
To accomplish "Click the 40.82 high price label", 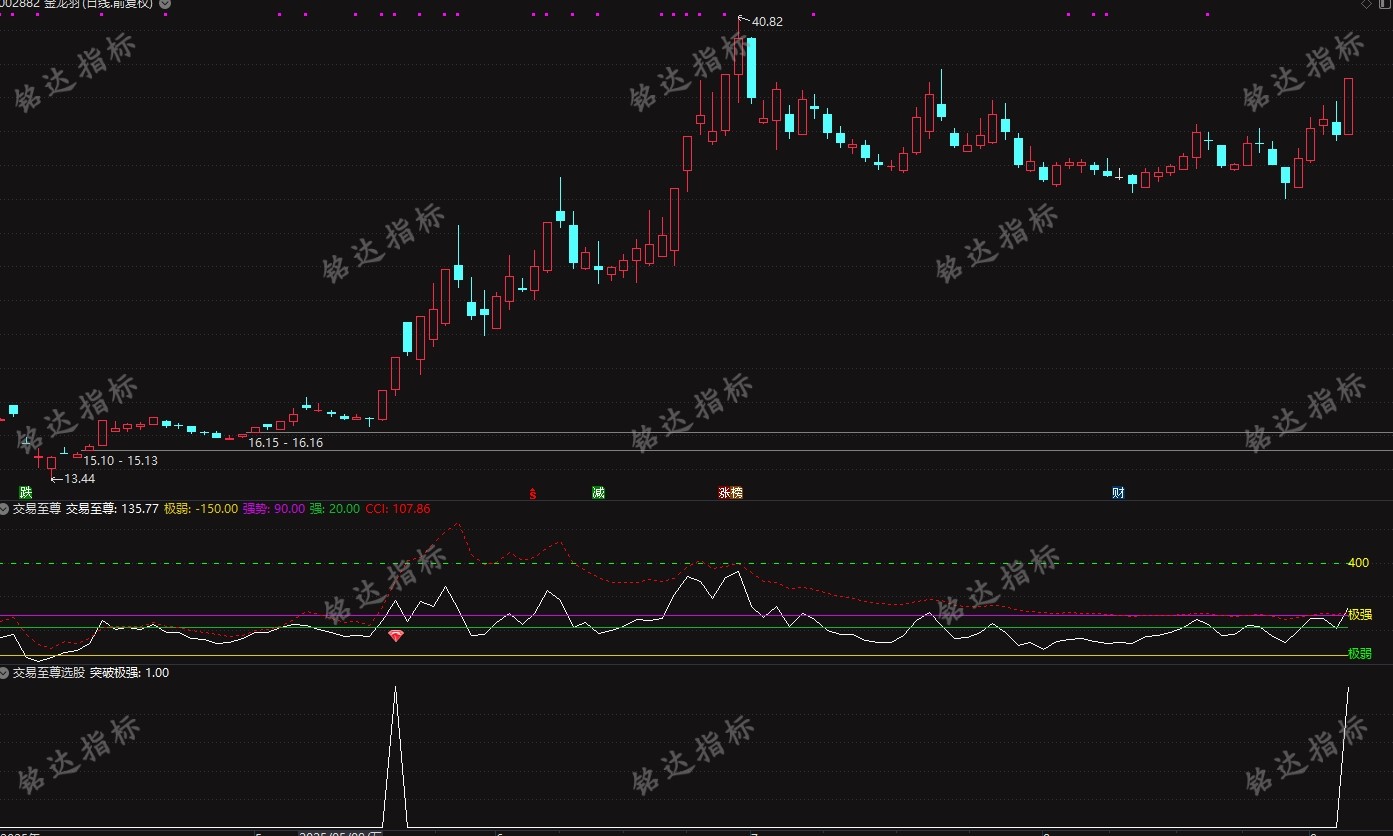I will tap(767, 22).
